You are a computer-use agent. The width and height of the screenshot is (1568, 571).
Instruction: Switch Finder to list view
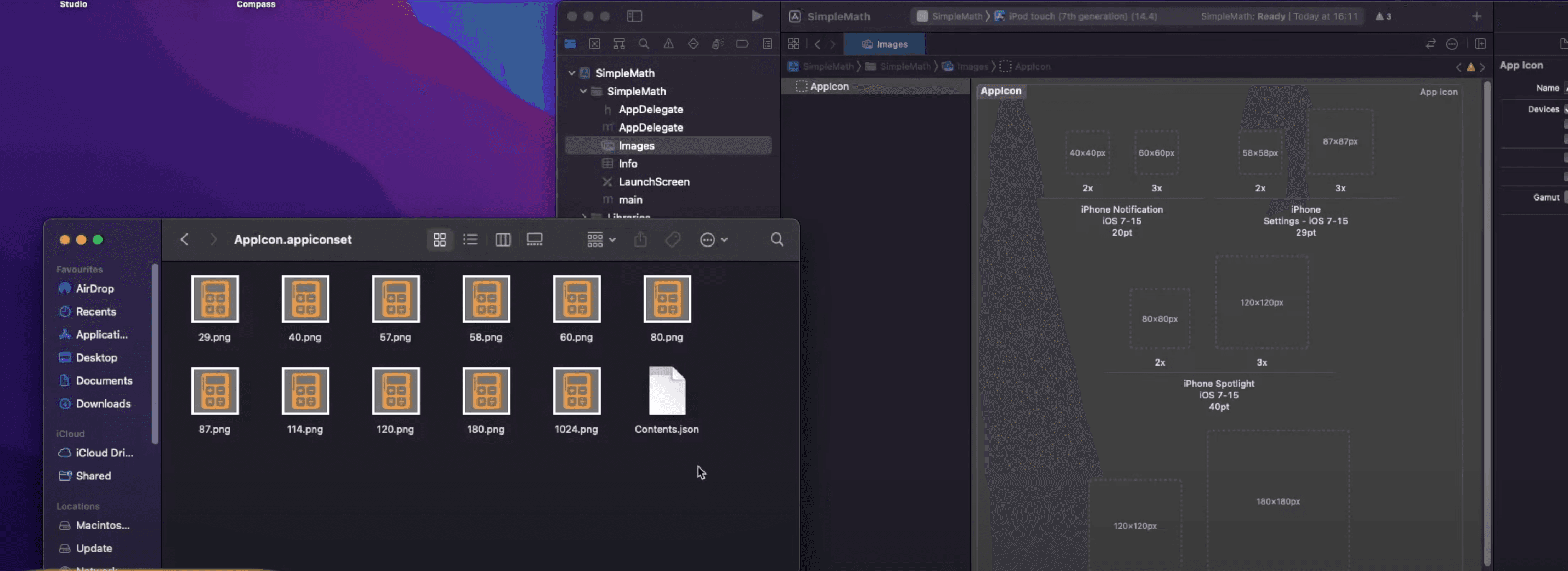coord(470,239)
